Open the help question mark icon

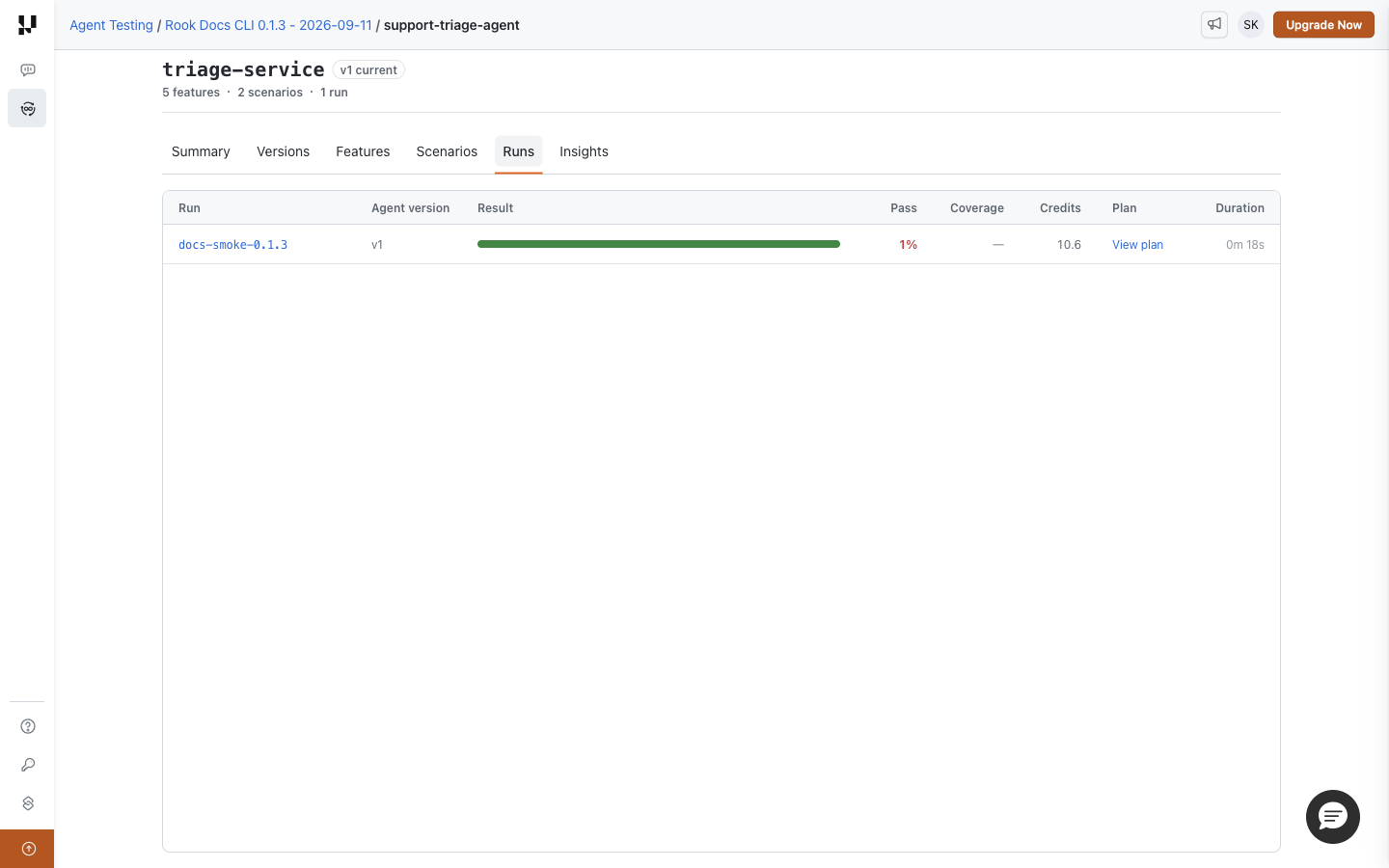click(x=28, y=726)
